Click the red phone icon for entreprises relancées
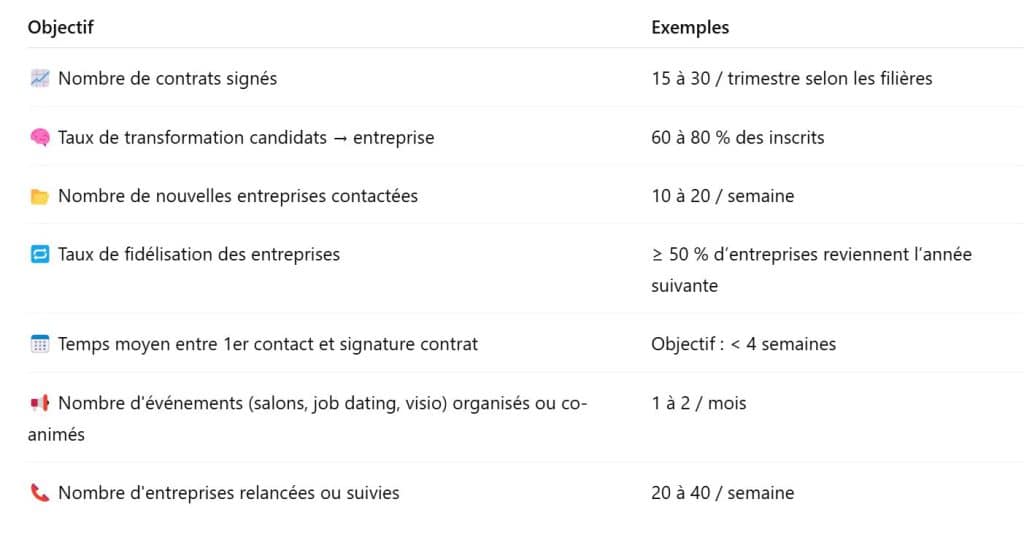The width and height of the screenshot is (1024, 545). 39,493
